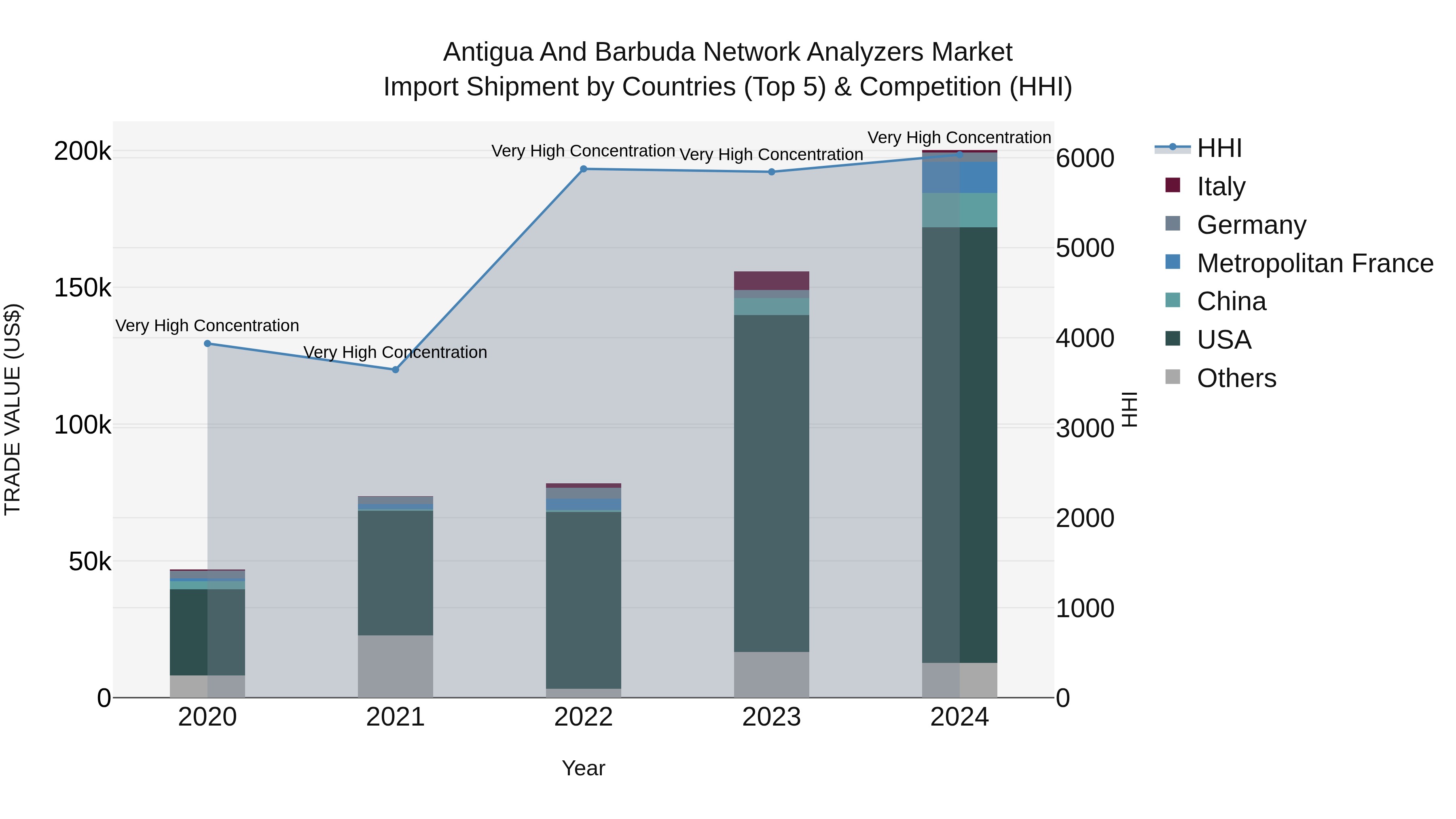The image size is (1456, 819).
Task: Click the 2021 Very High Concentration annotation
Action: (x=396, y=352)
